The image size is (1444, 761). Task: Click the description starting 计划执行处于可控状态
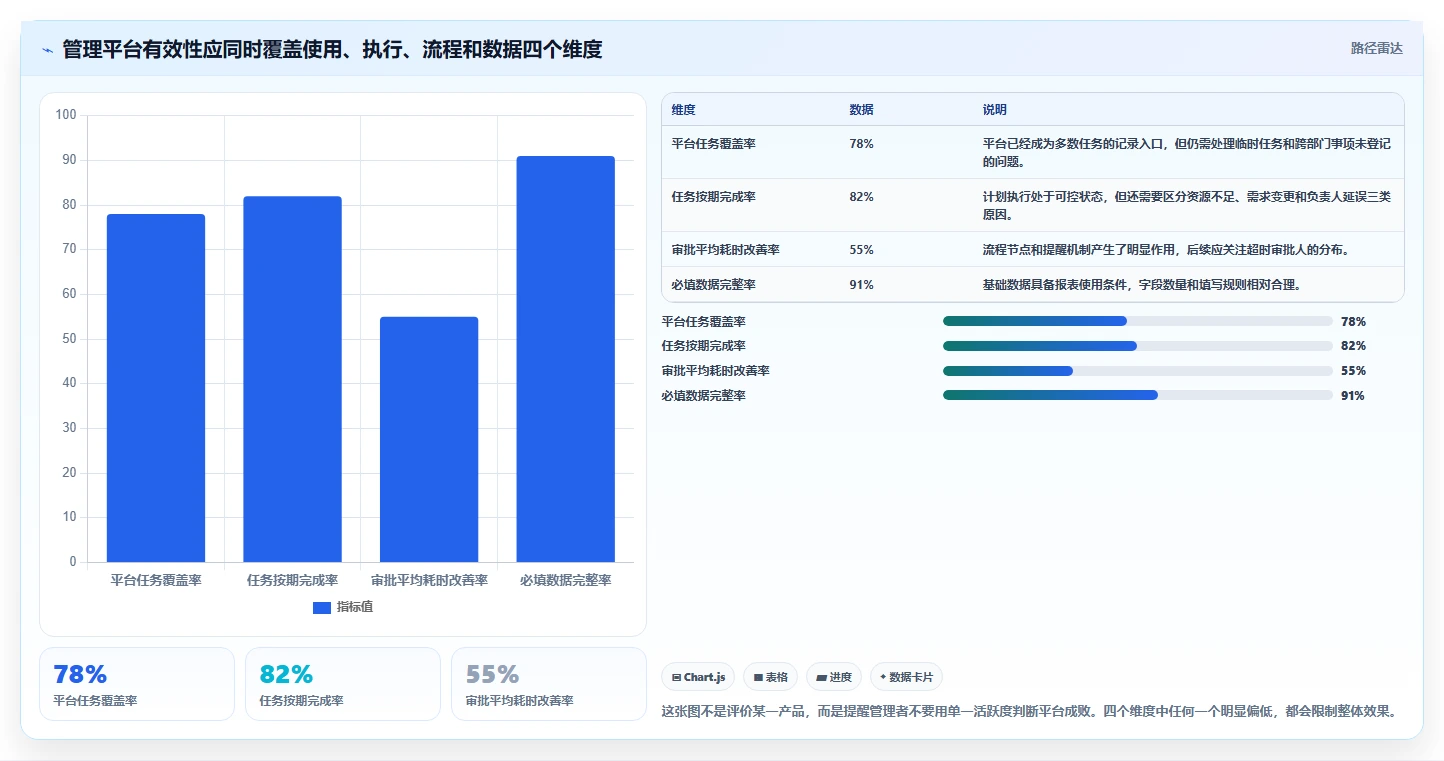(x=1187, y=205)
